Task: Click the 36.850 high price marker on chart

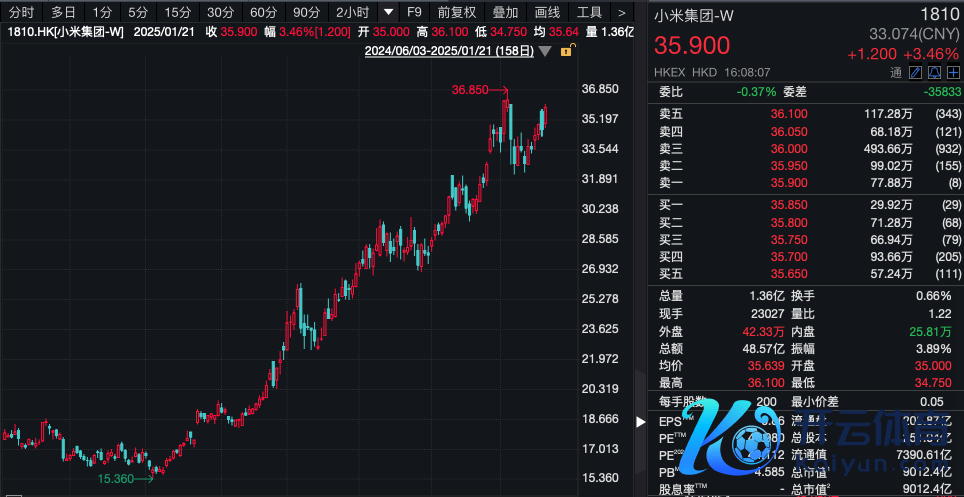Action: pos(470,90)
